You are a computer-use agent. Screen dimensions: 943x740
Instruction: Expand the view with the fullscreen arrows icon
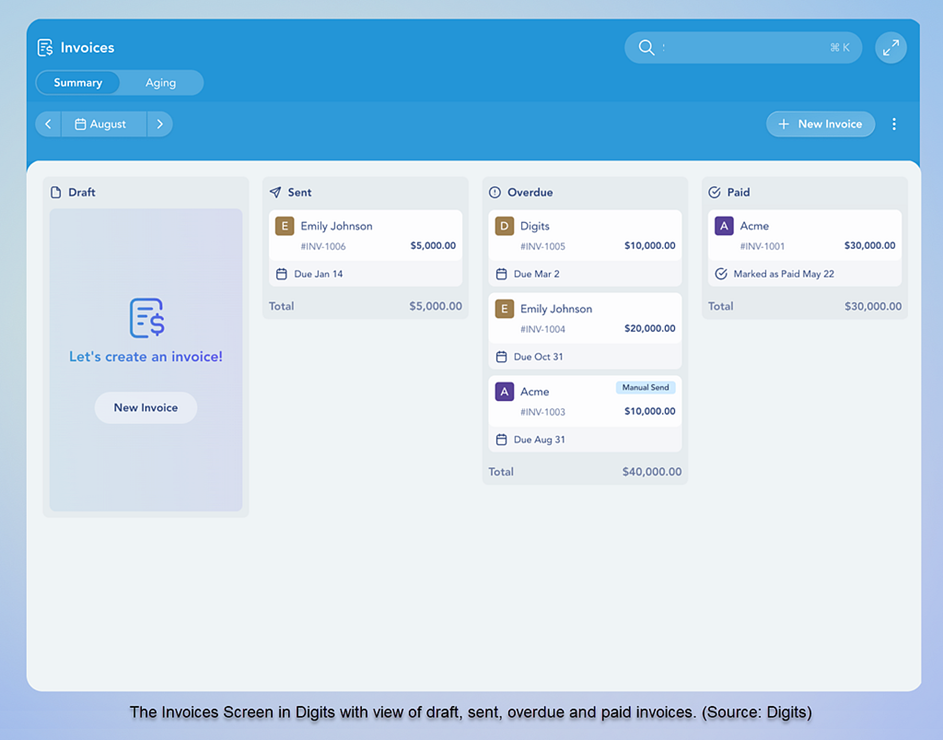[x=891, y=48]
